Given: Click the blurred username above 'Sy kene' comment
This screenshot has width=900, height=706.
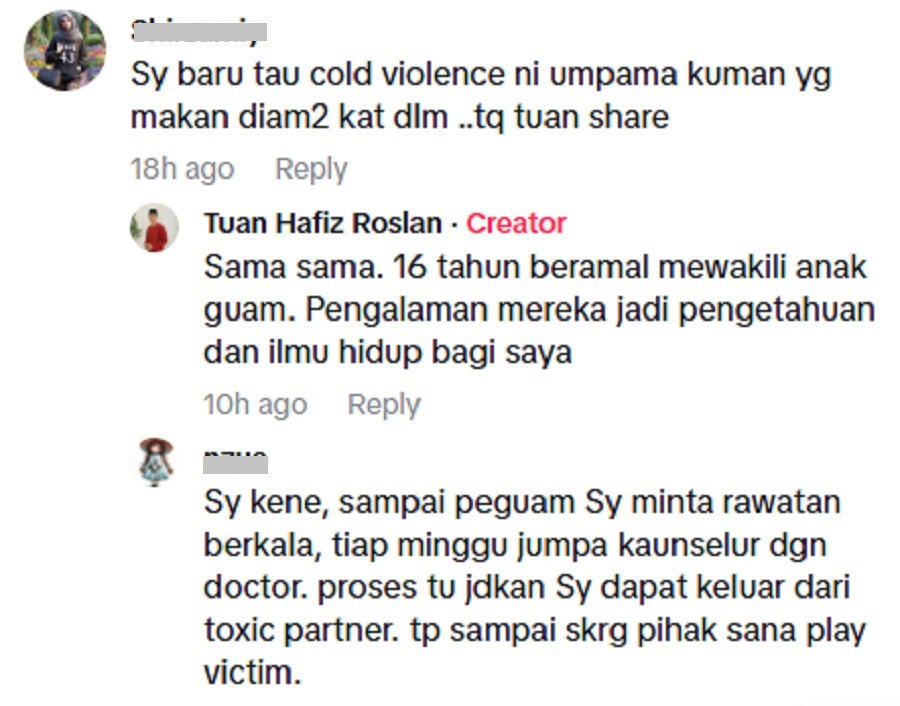Looking at the screenshot, I should pos(235,462).
